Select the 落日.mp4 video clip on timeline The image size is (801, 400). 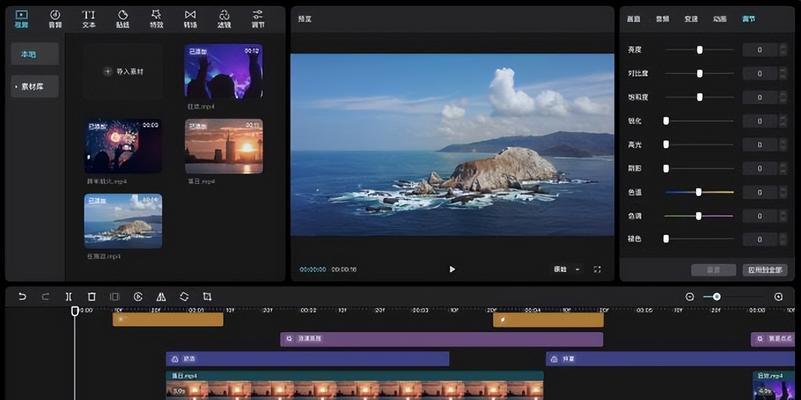pyautogui.click(x=355, y=386)
